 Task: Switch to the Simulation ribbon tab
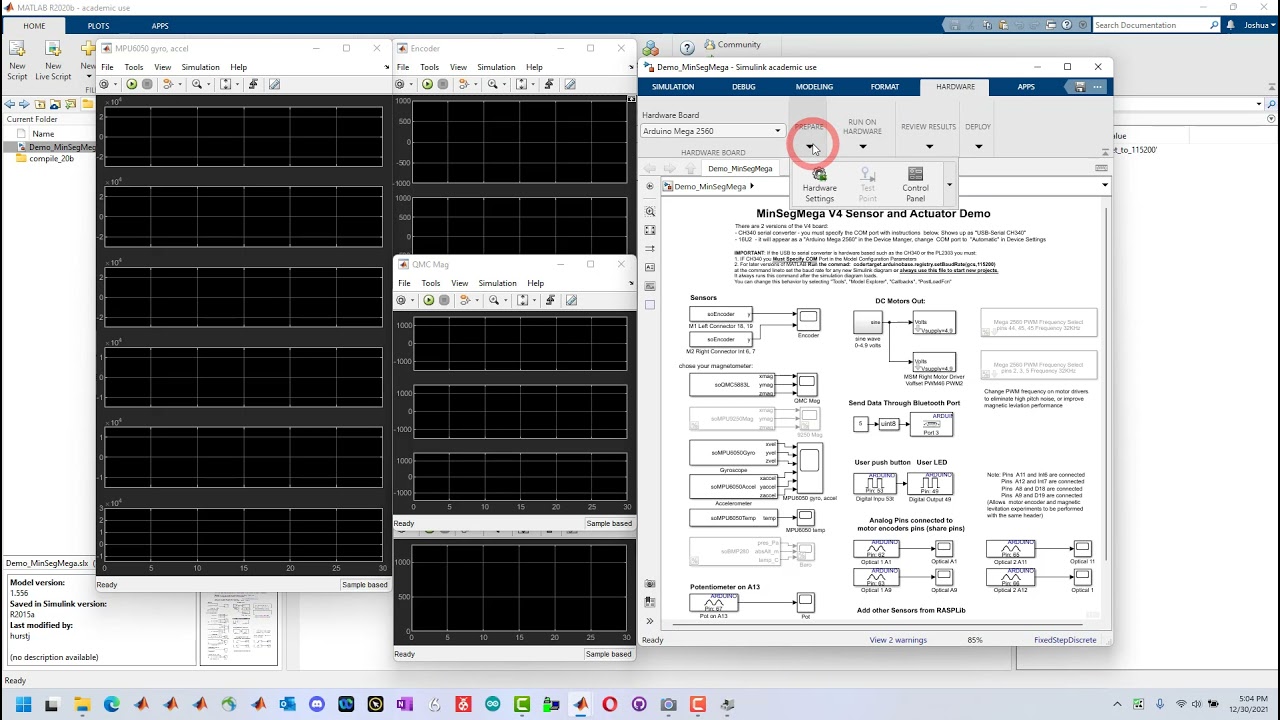[673, 87]
